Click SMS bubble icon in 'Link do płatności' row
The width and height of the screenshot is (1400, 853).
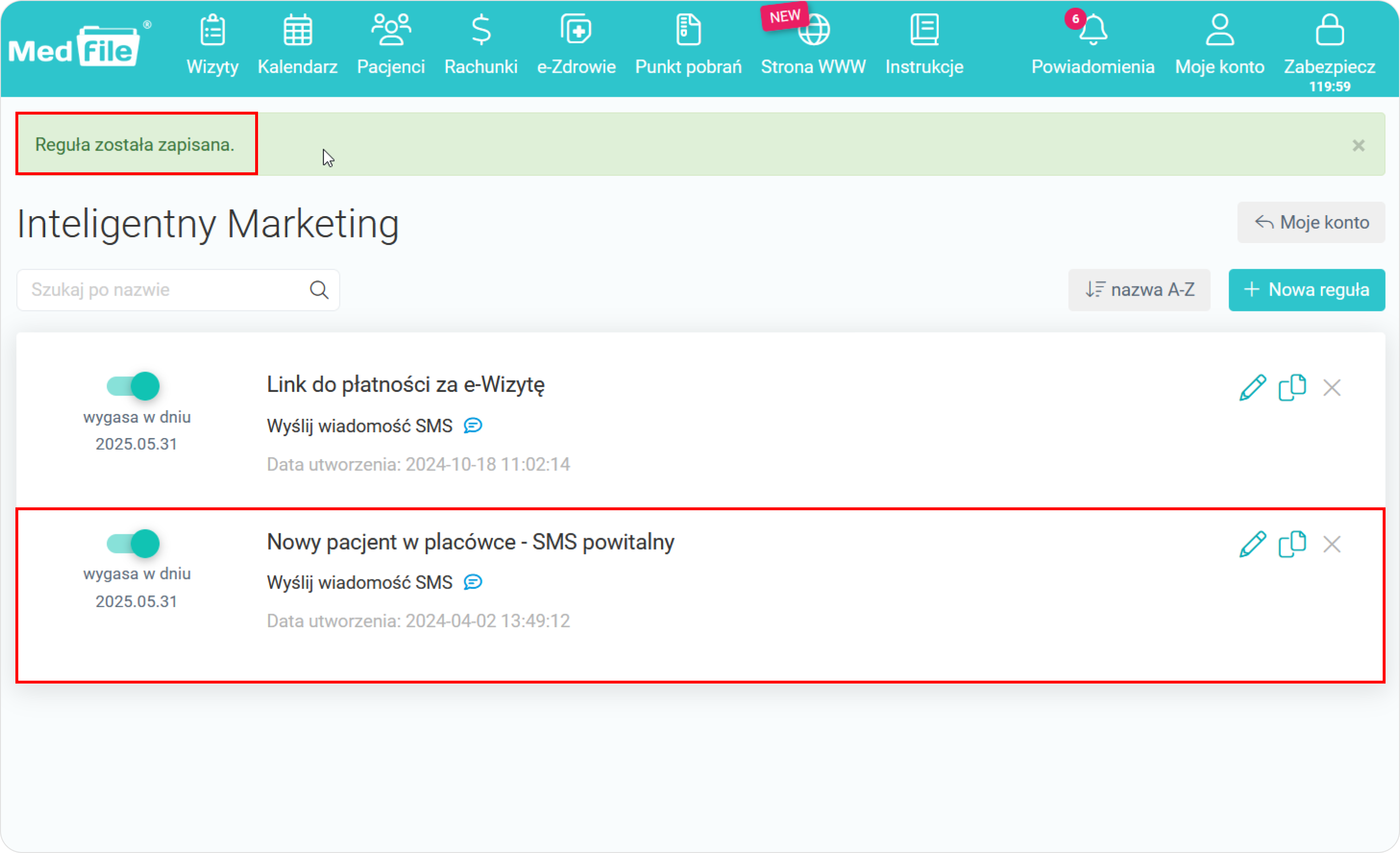pyautogui.click(x=473, y=426)
